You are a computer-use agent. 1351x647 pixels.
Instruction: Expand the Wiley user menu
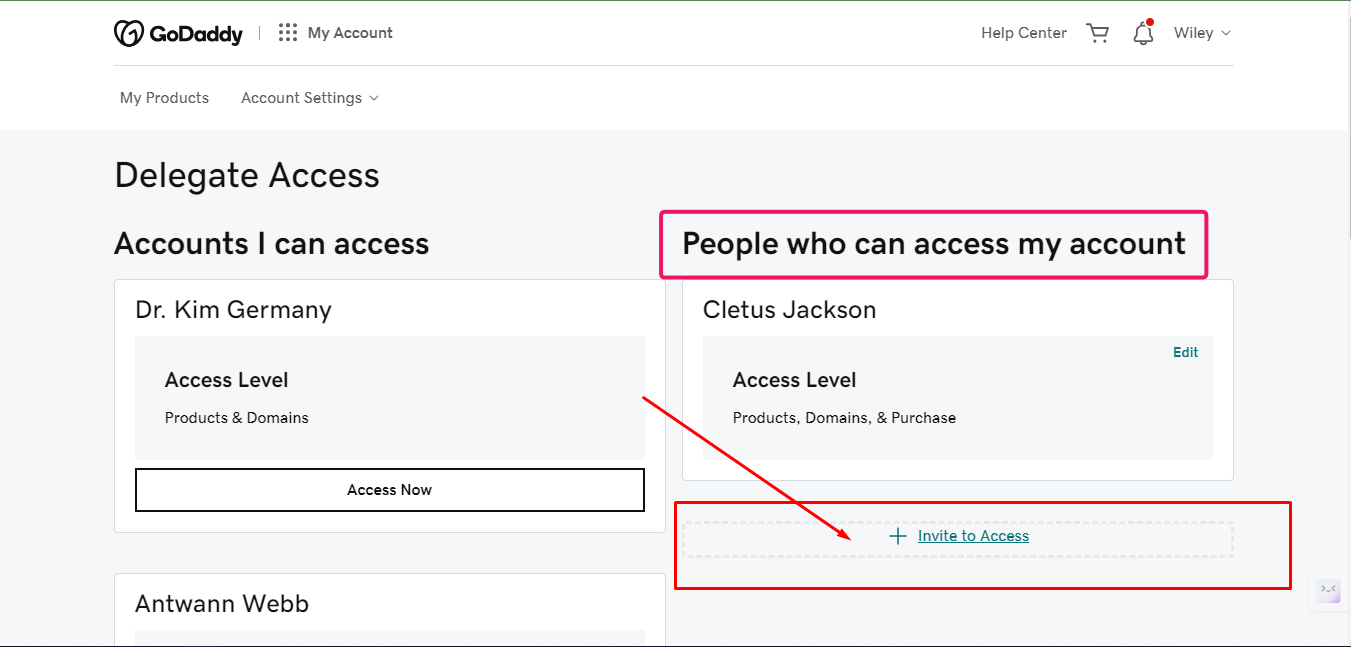coord(1202,33)
